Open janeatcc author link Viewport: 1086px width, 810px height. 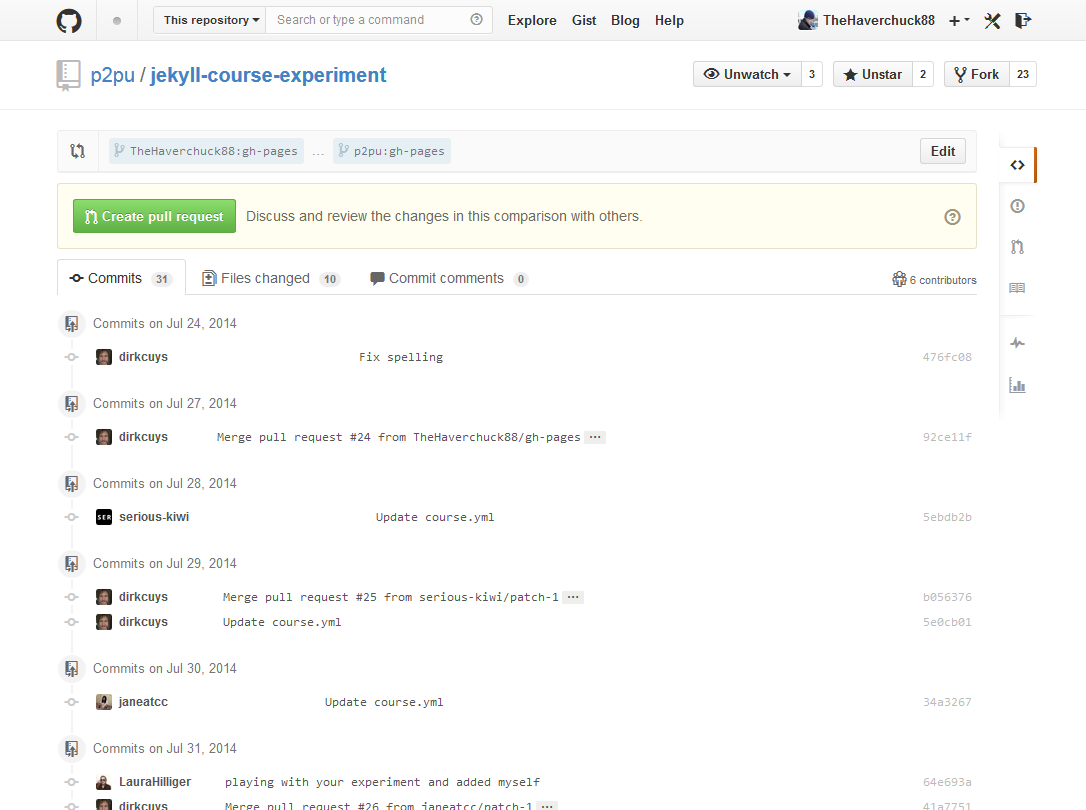[x=143, y=702]
